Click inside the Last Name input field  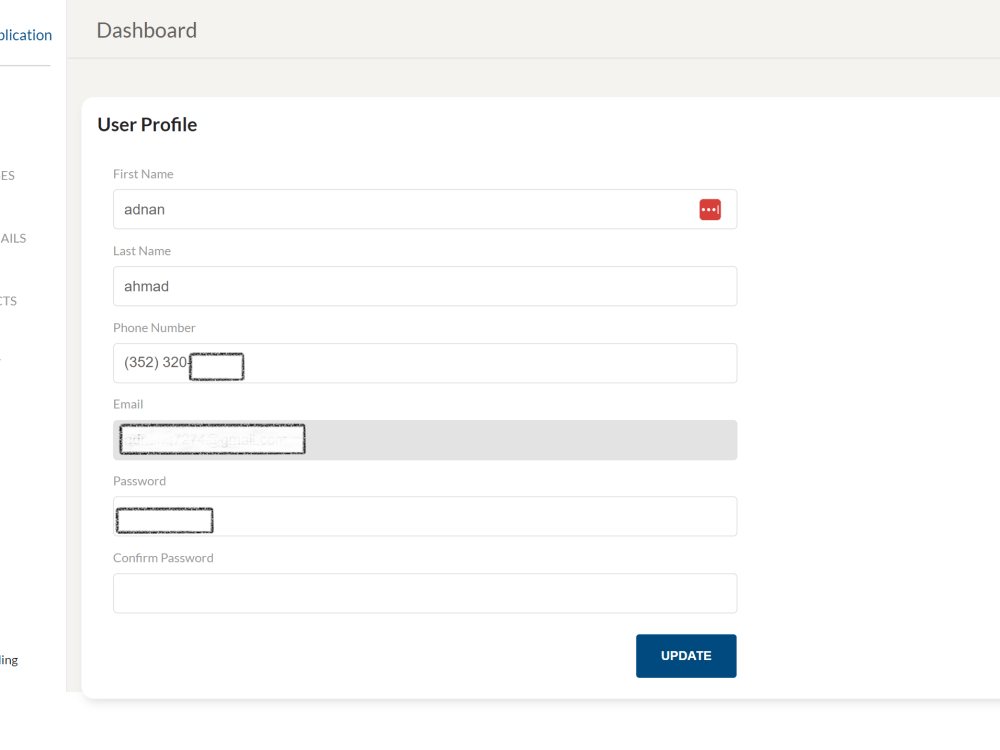tap(400, 286)
